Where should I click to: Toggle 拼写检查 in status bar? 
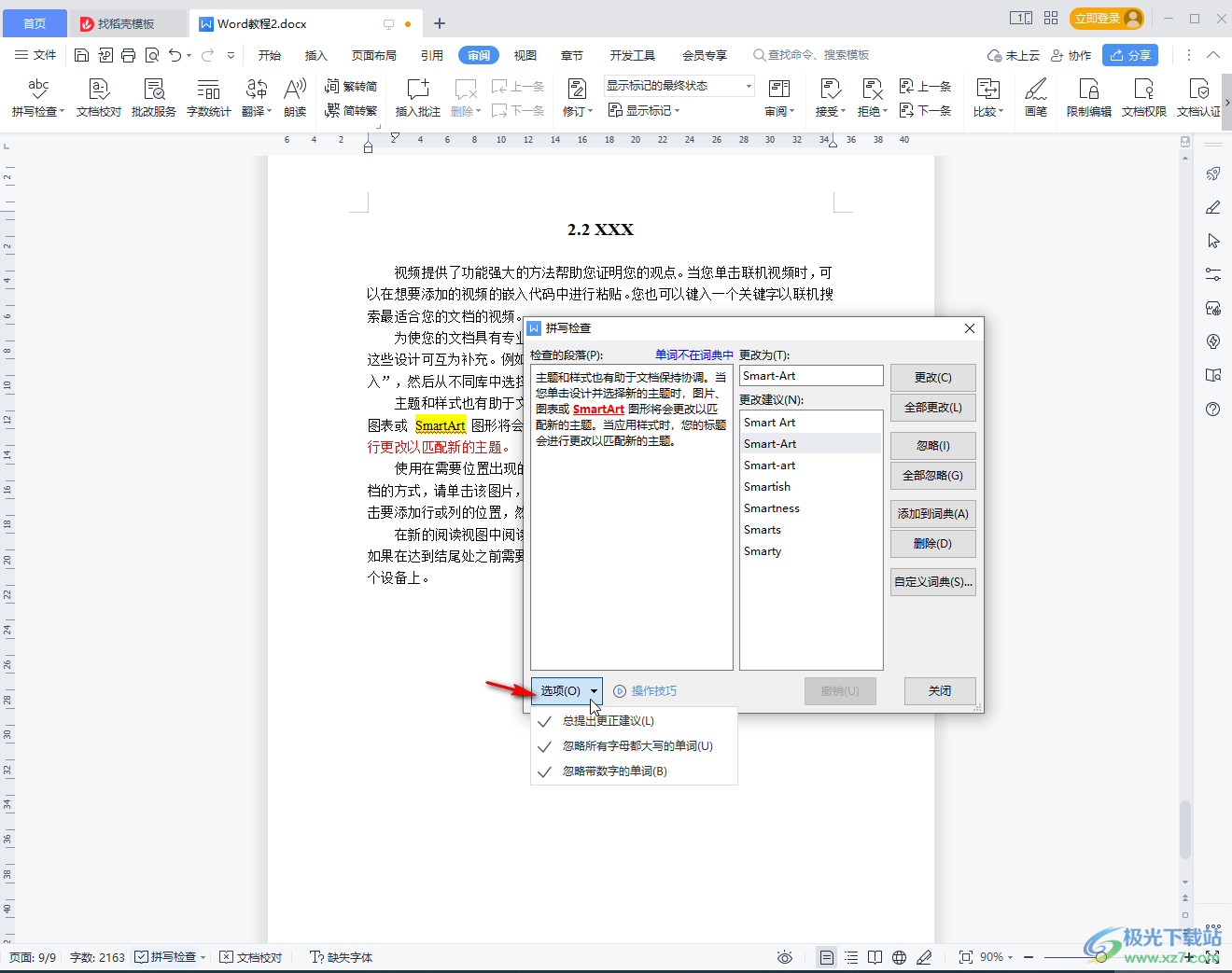(165, 957)
